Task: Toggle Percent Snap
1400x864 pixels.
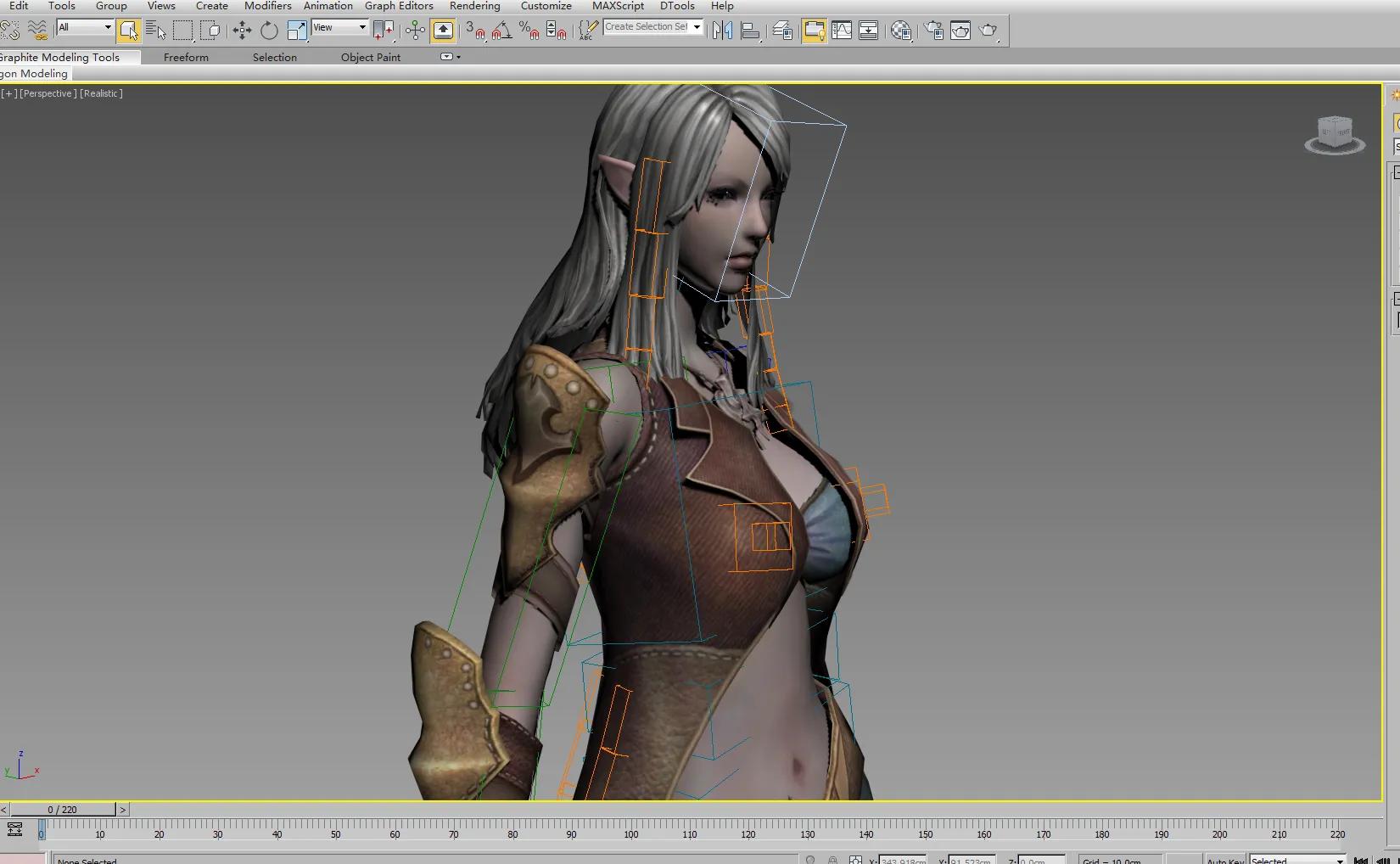Action: [x=529, y=31]
